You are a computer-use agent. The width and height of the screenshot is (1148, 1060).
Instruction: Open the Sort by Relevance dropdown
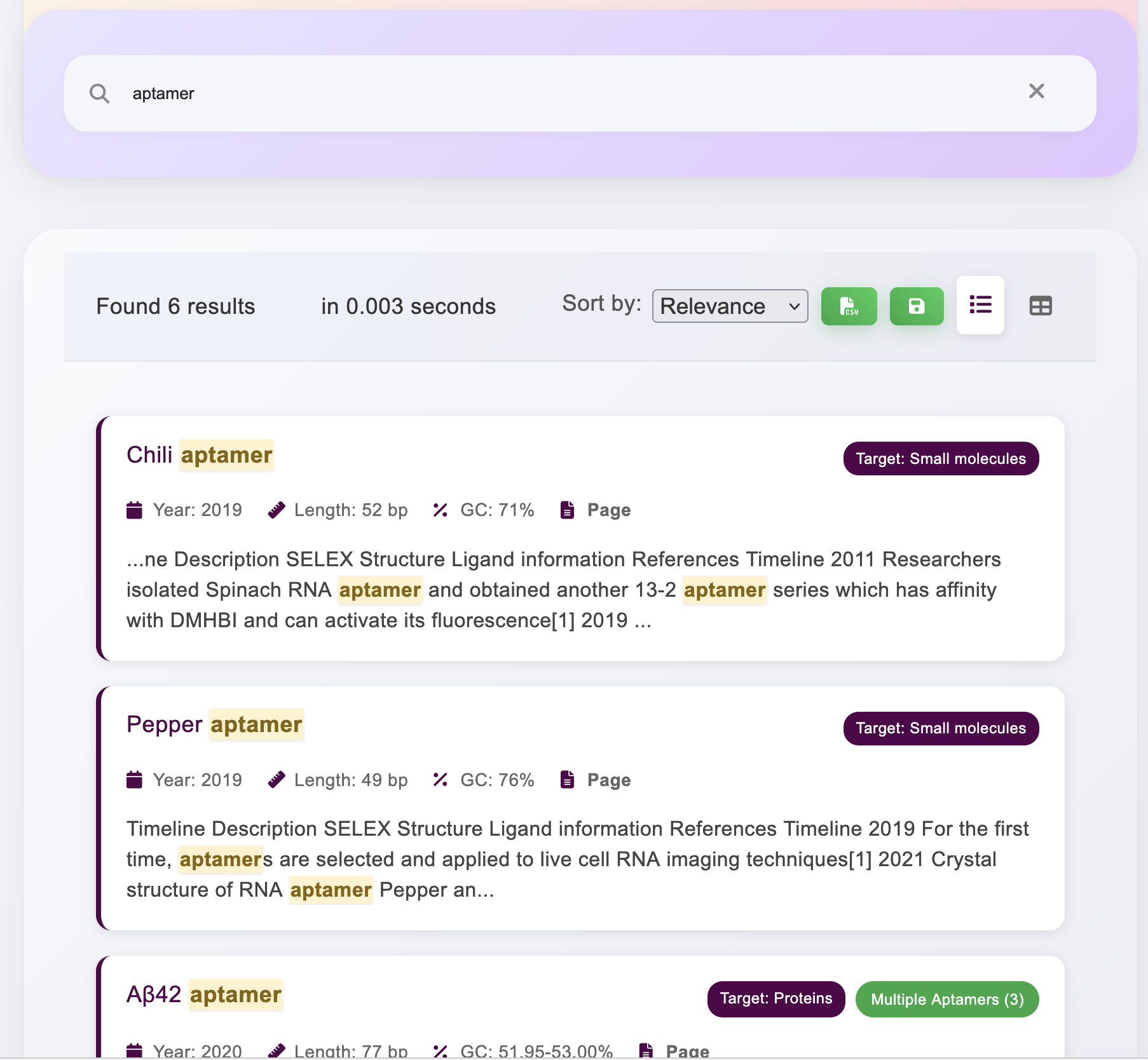pos(730,306)
